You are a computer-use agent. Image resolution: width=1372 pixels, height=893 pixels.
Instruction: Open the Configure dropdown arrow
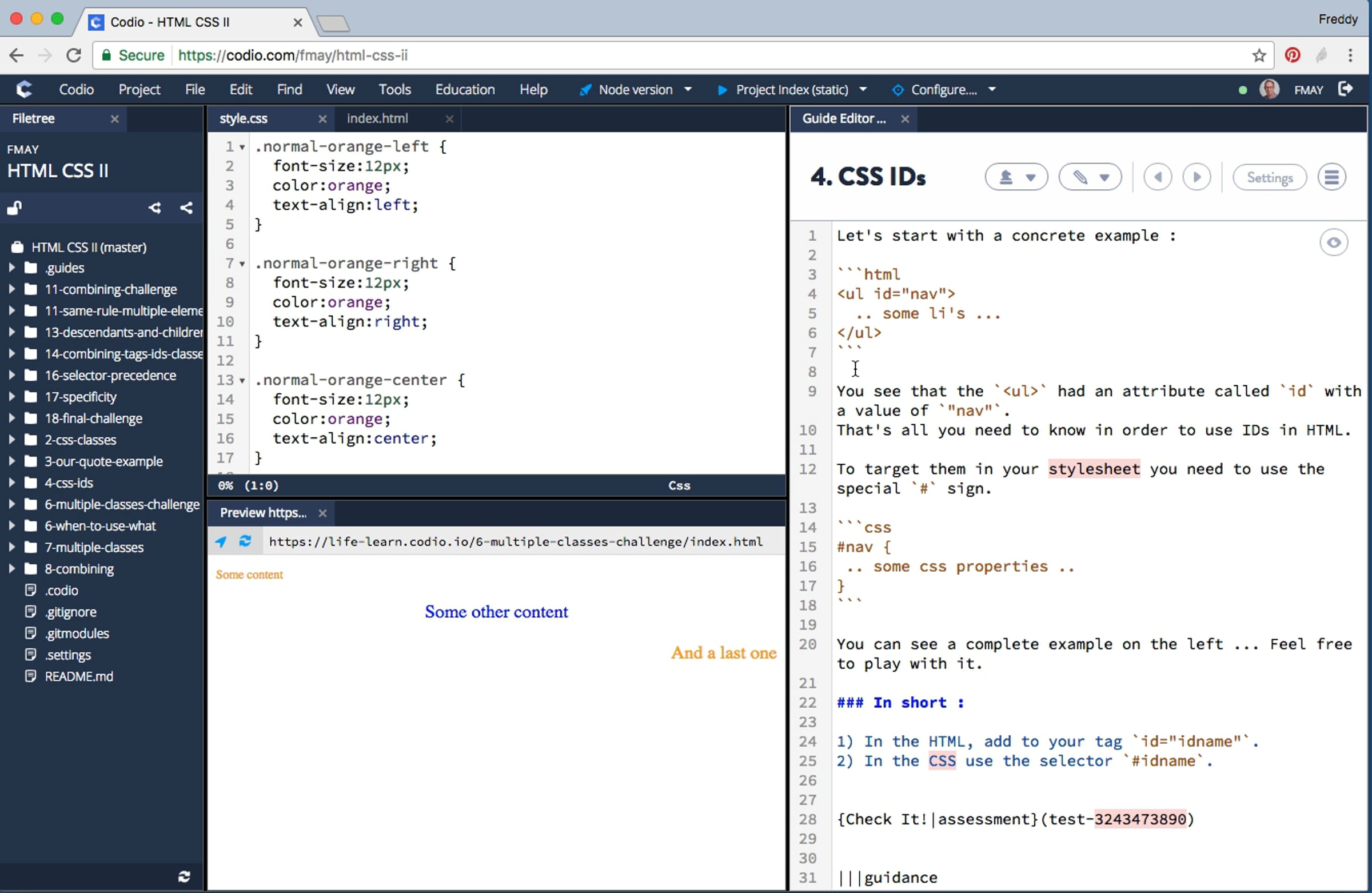click(992, 90)
